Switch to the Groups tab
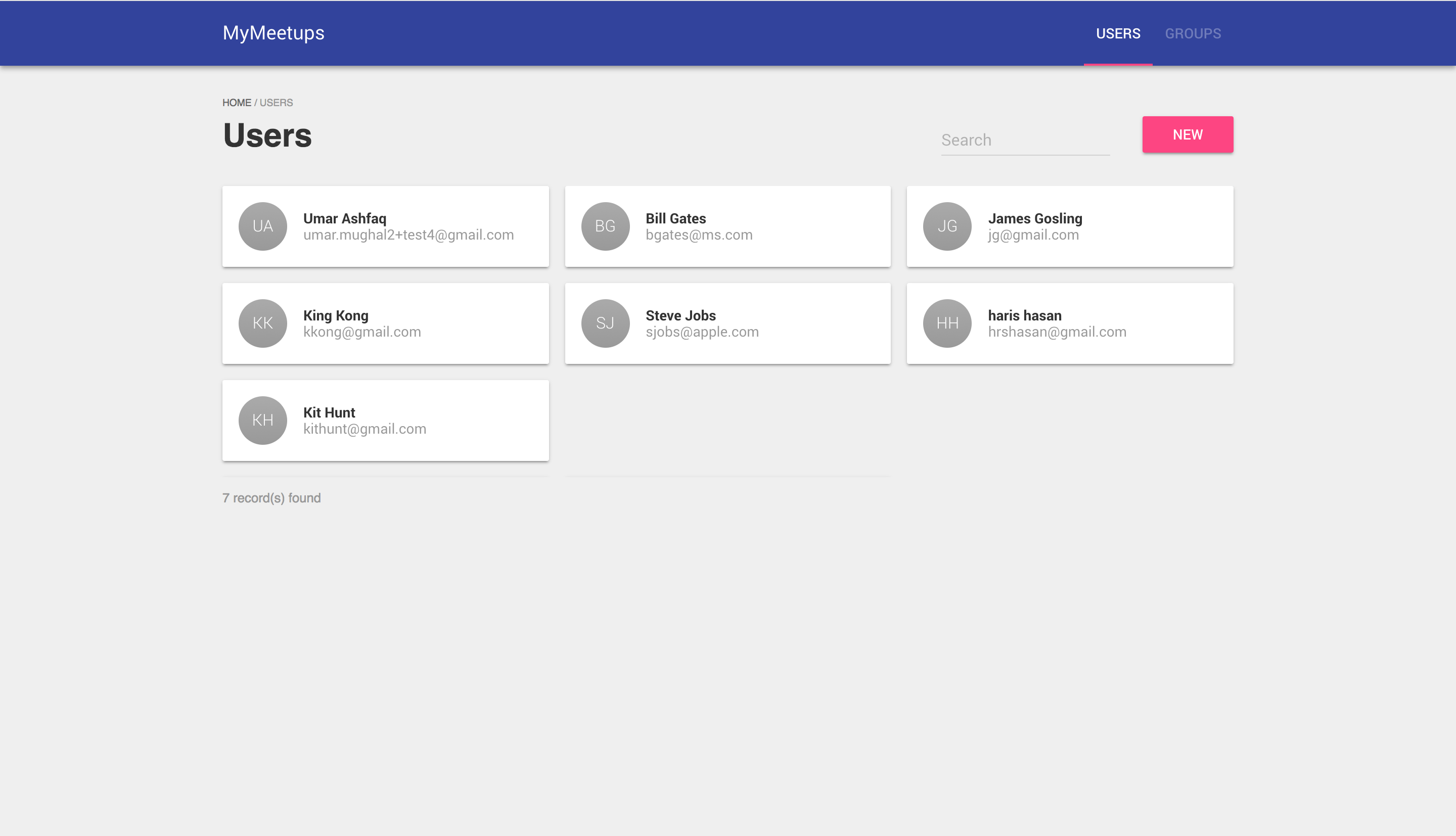1456x836 pixels. pos(1193,33)
